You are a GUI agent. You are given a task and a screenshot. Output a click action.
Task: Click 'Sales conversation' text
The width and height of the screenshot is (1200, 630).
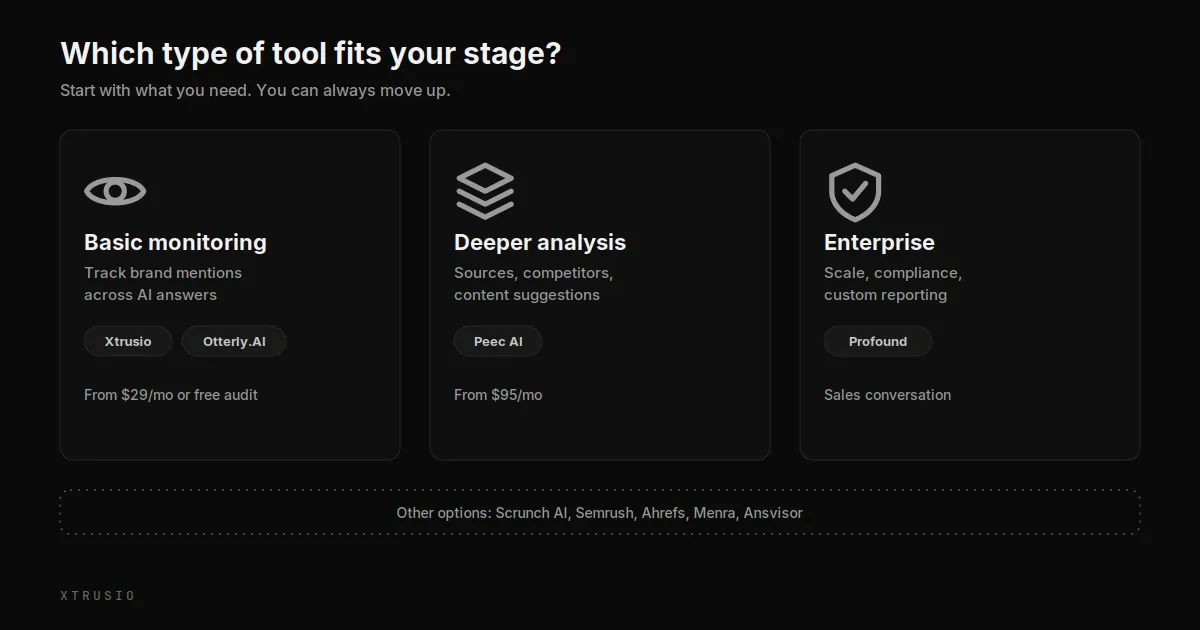[x=887, y=395]
